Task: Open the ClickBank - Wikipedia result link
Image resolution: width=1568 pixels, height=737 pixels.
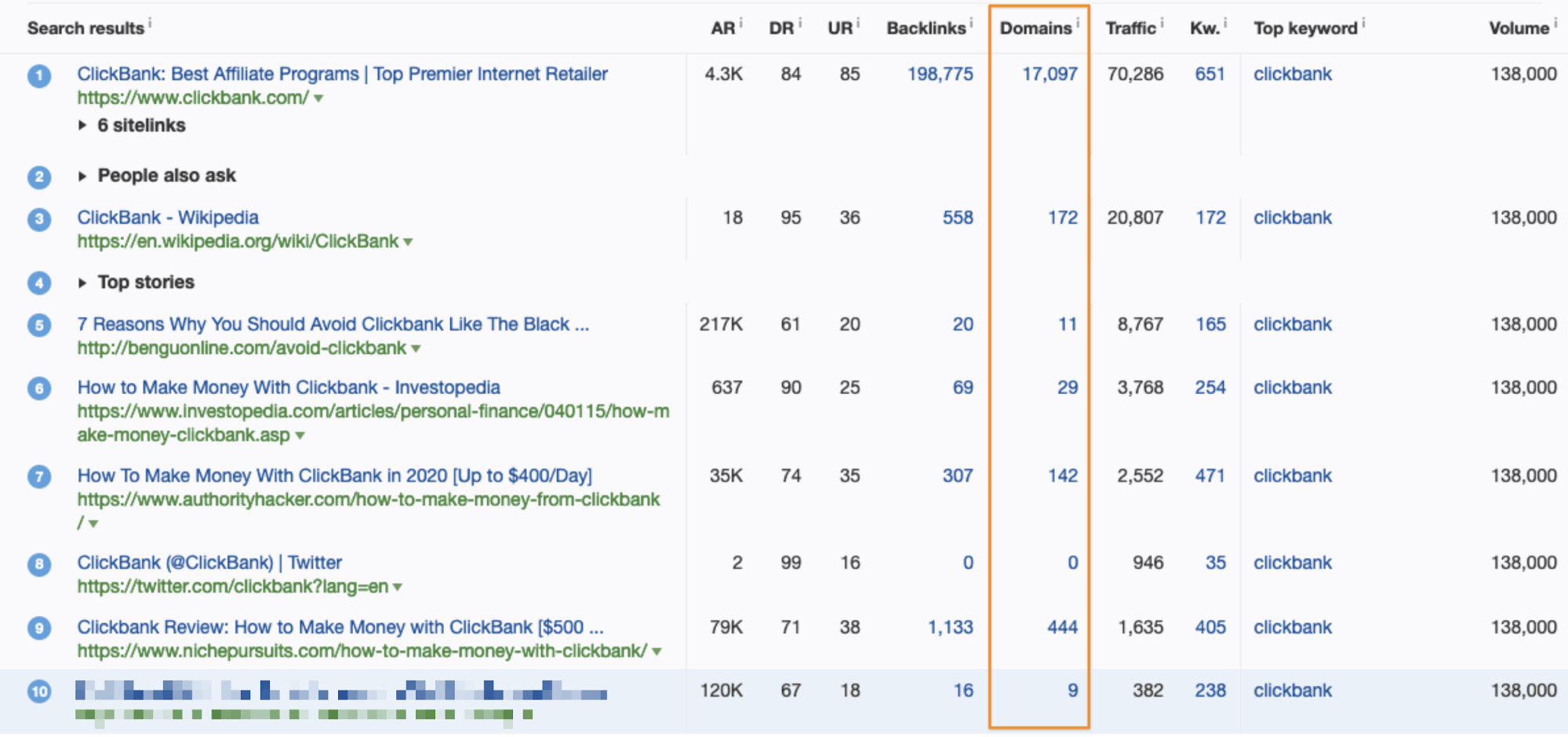Action: [x=167, y=217]
